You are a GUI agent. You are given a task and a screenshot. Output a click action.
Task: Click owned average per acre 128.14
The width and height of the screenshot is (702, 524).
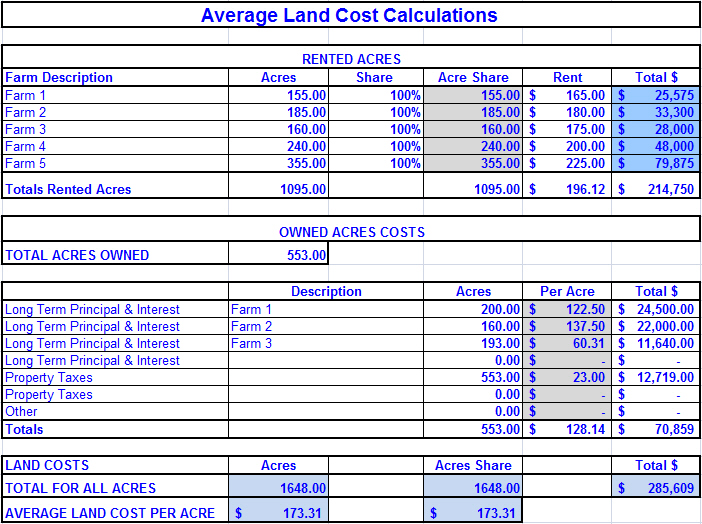pyautogui.click(x=567, y=429)
